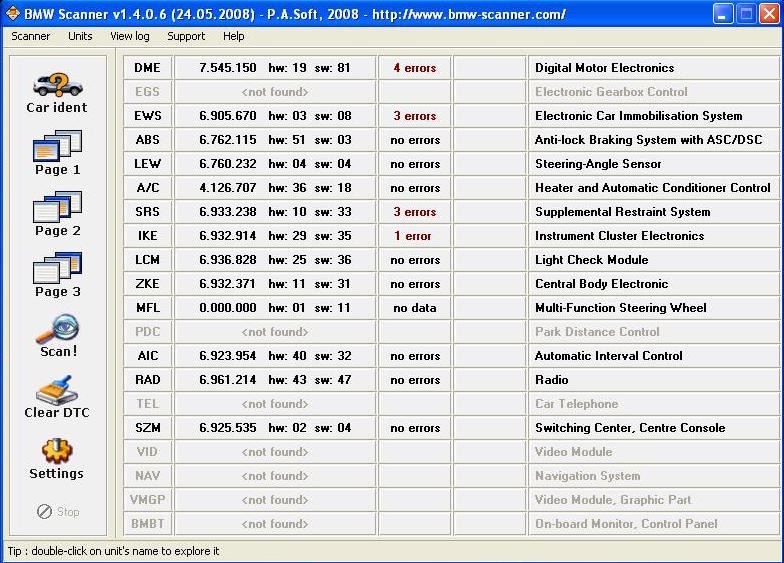Select the LCM unit name
This screenshot has height=563, width=784.
(148, 260)
